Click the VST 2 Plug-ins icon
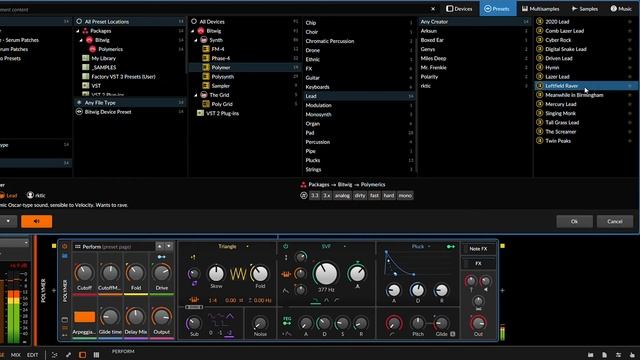640x360 pixels. tap(200, 113)
